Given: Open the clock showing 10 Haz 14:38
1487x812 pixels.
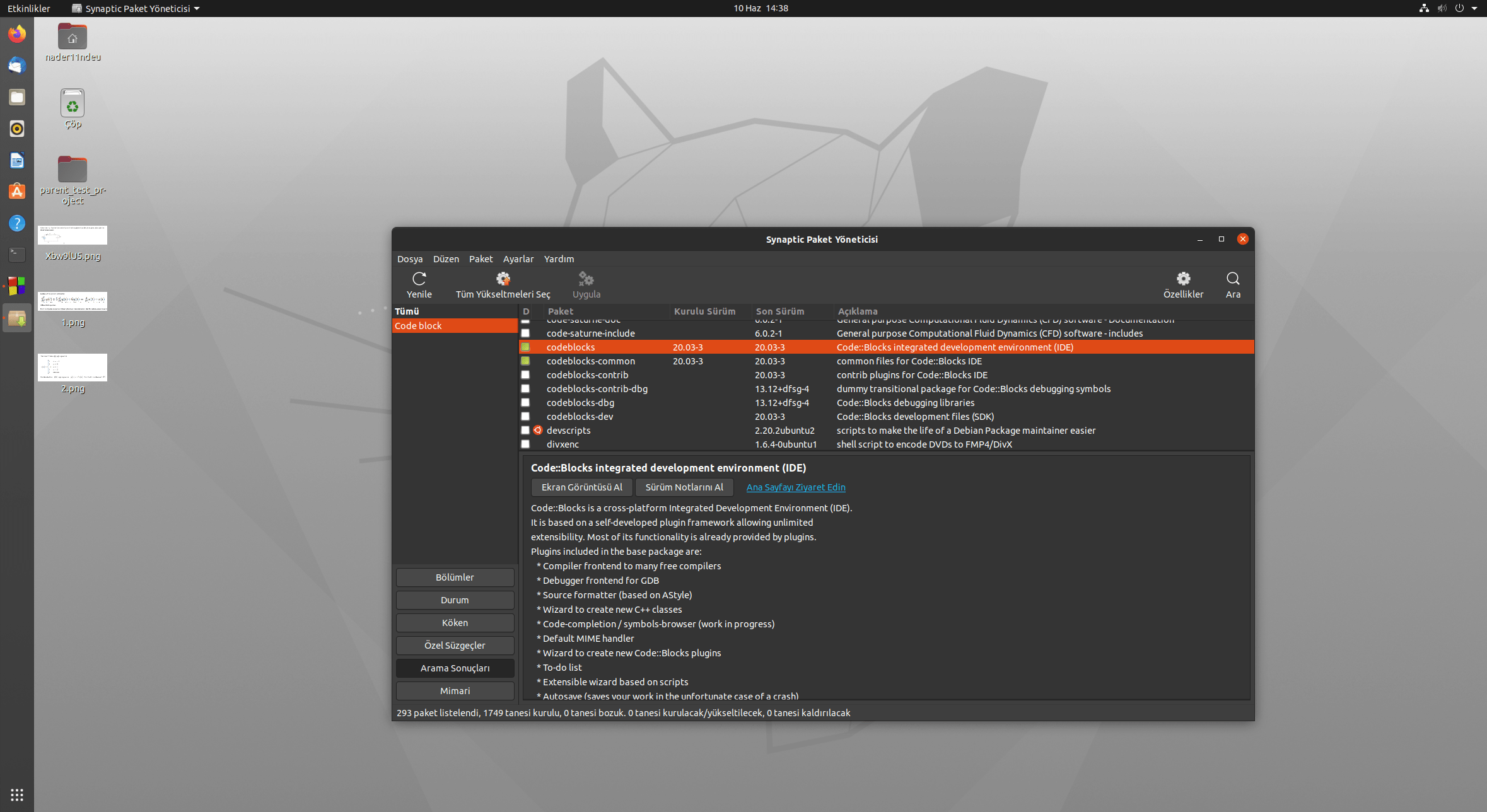Looking at the screenshot, I should coord(761,8).
